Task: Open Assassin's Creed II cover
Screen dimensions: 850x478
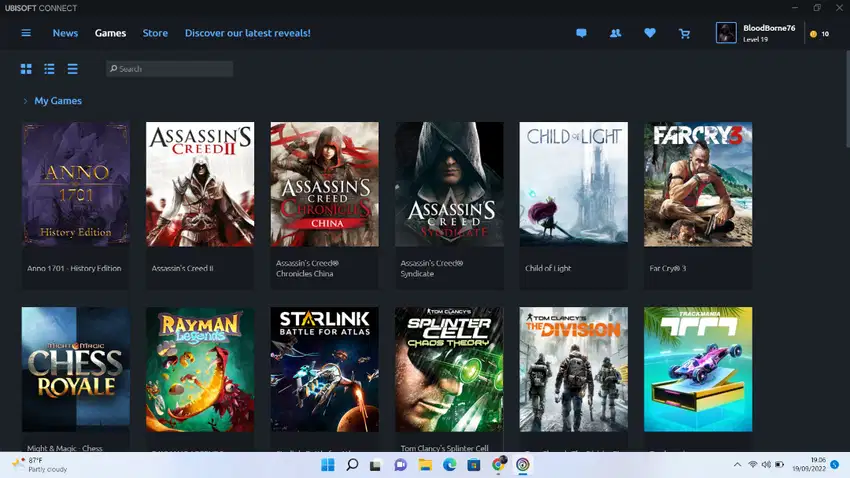Action: click(x=200, y=184)
